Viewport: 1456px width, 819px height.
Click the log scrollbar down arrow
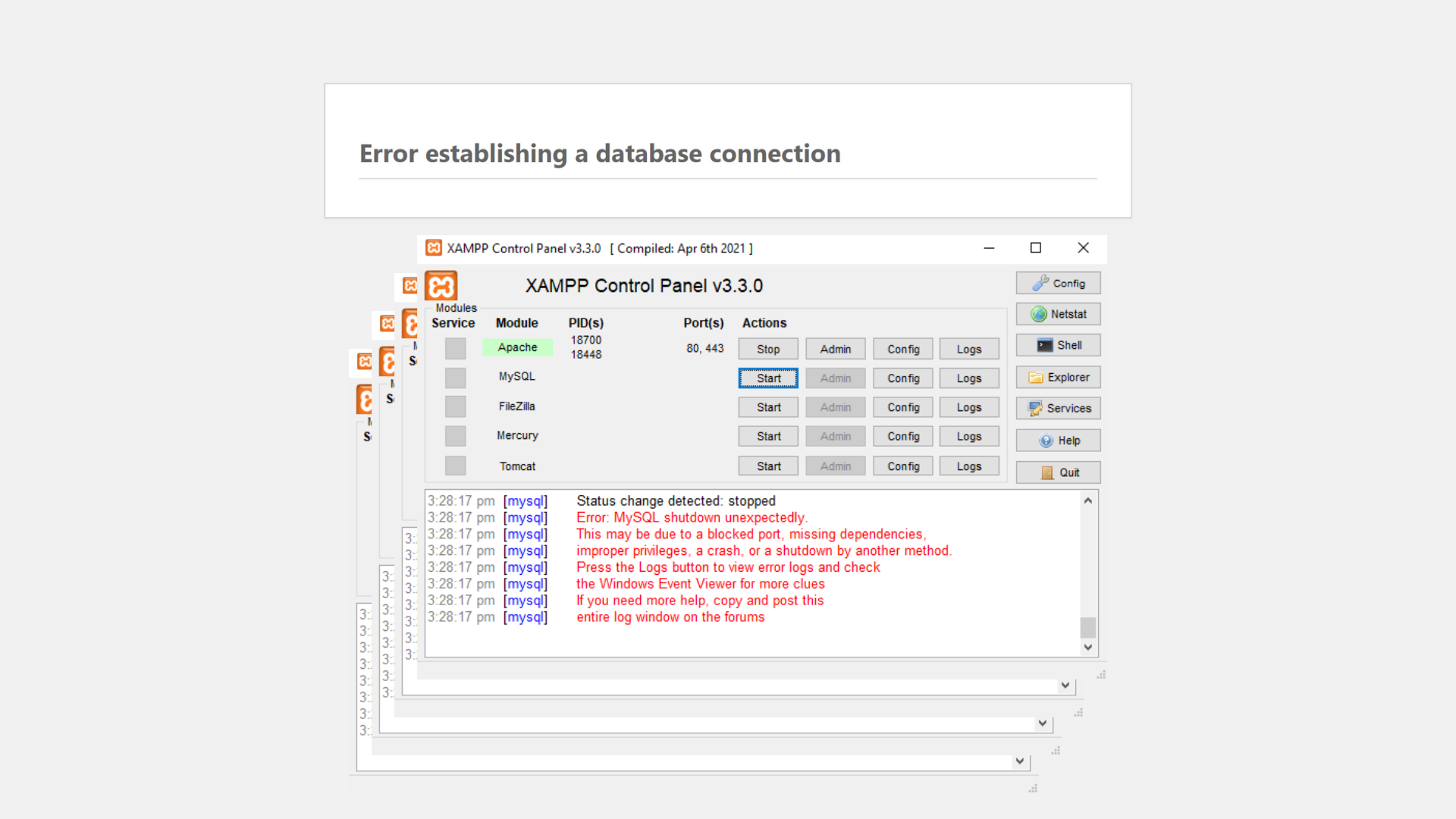(x=1087, y=647)
